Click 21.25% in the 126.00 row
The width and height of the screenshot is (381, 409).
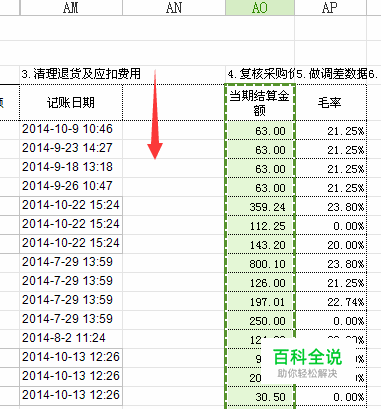(x=331, y=282)
